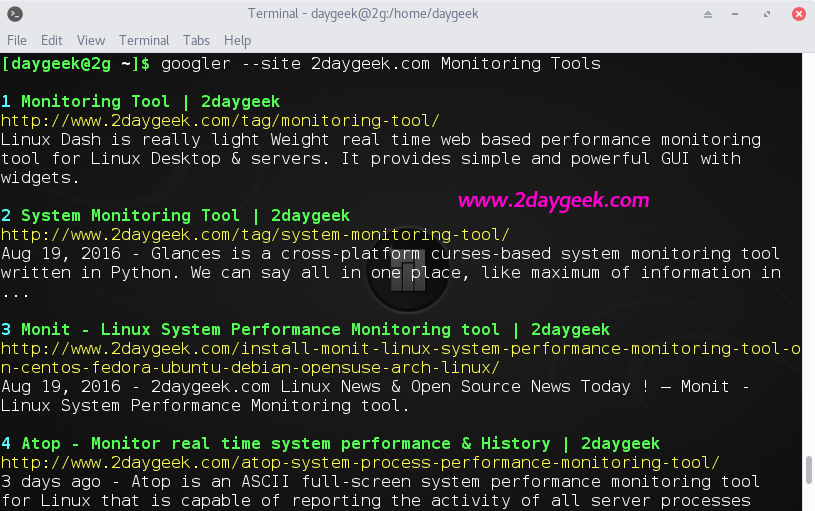This screenshot has height=511, width=815.
Task: Click the line starting "Linux Dash is really light"
Action: [380, 140]
